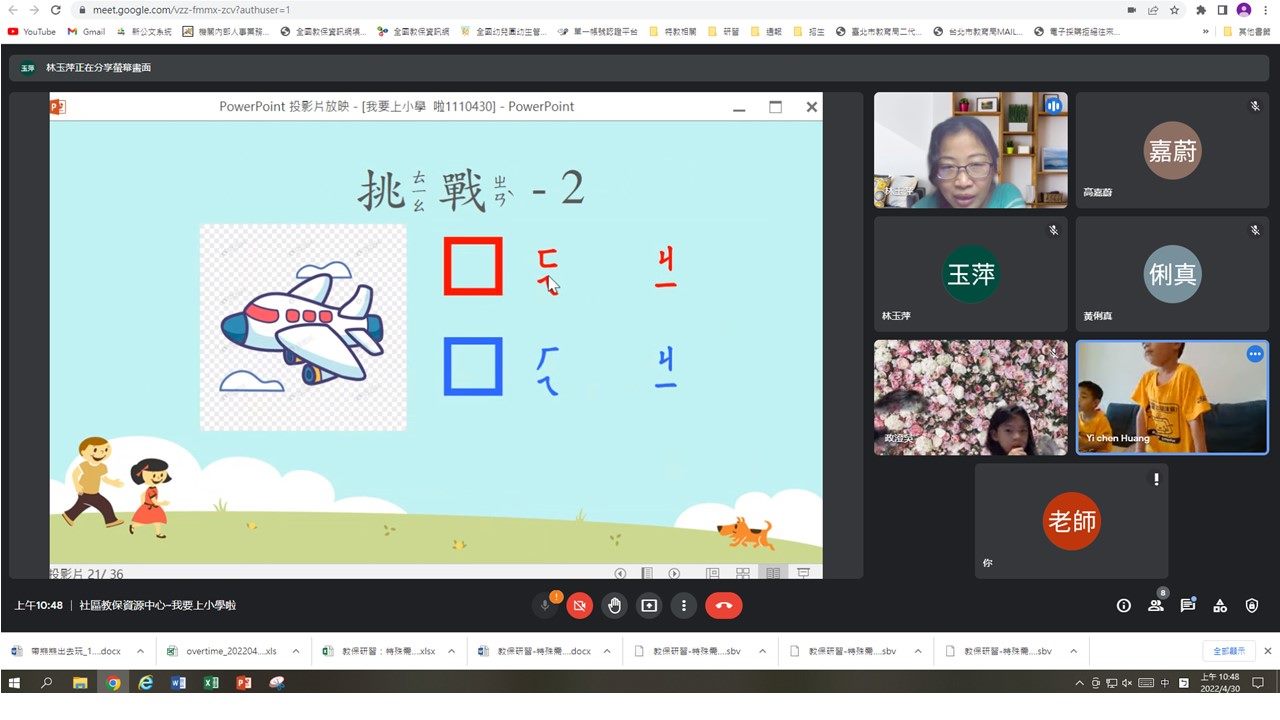Click the red square on the slide

[x=473, y=266]
